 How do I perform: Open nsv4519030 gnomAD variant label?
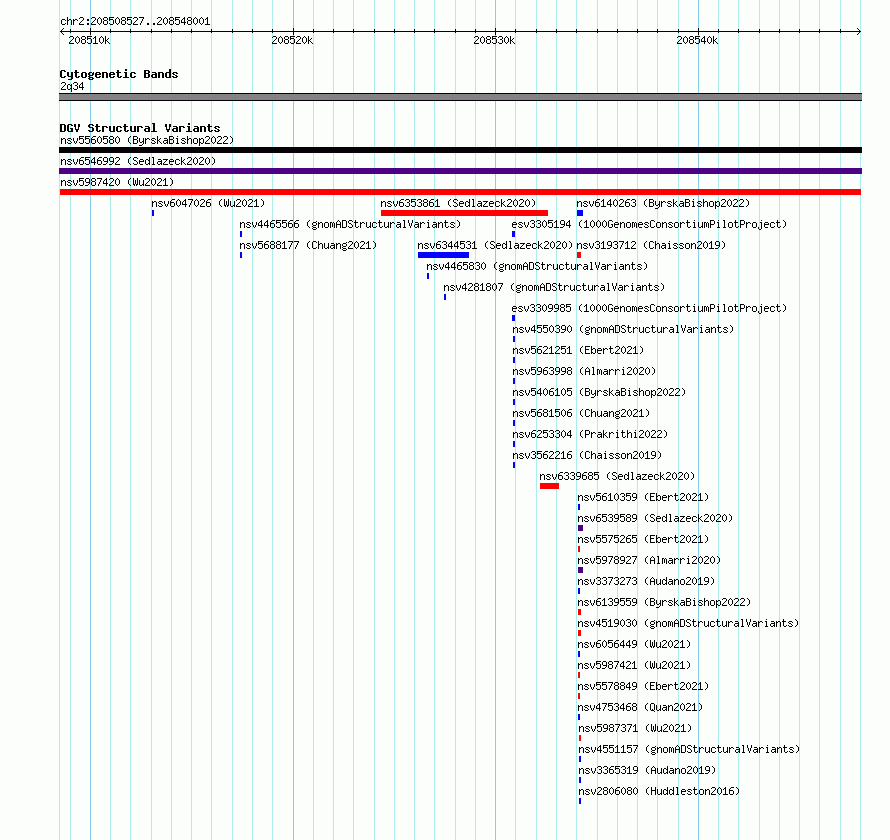click(688, 623)
